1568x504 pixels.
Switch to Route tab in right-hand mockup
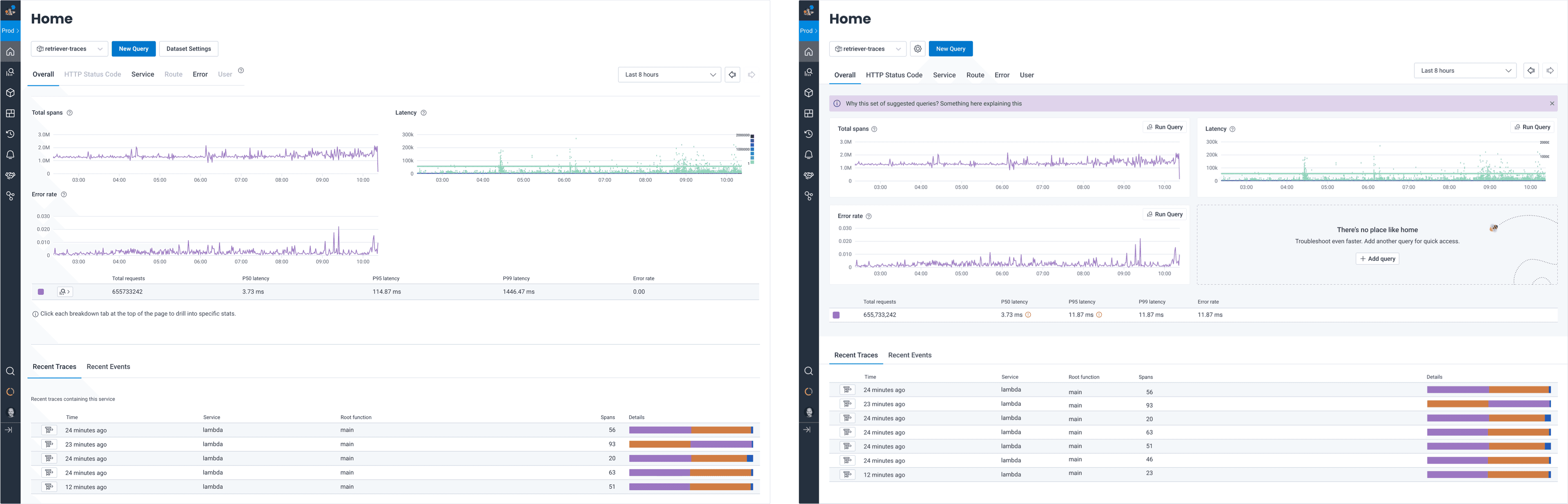[975, 75]
